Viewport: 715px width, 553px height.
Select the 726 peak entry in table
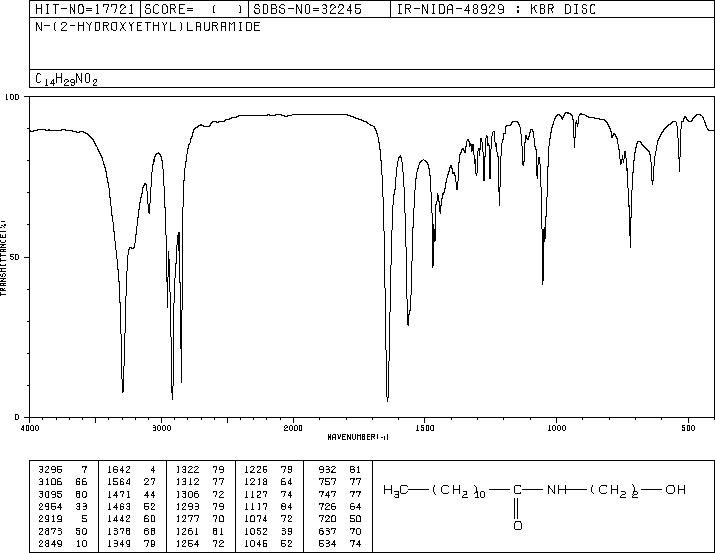point(340,506)
